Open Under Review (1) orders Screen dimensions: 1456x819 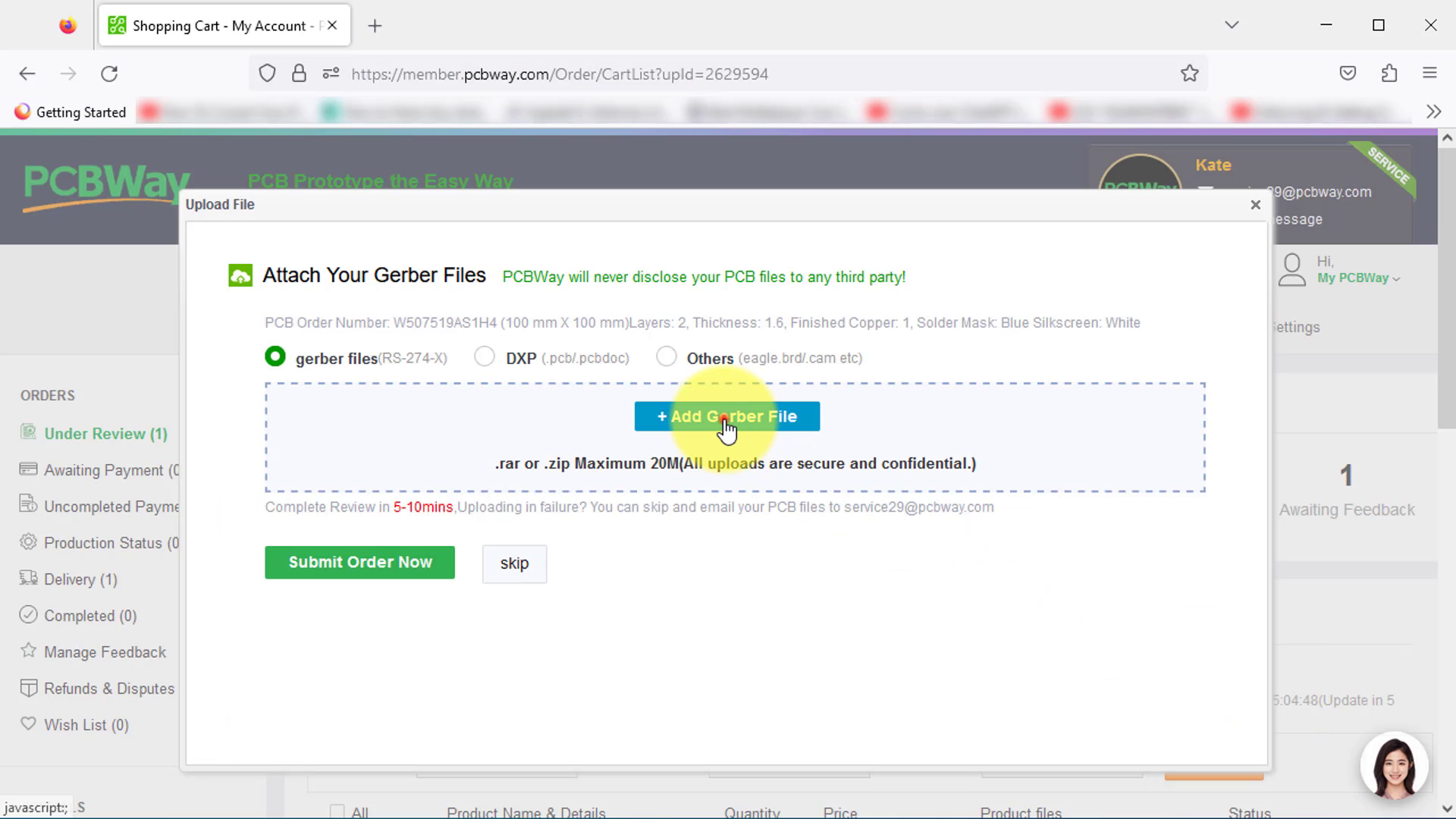click(x=105, y=434)
